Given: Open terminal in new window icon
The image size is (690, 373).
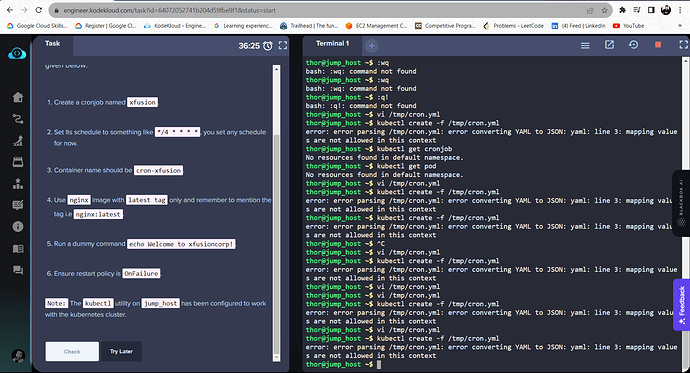Looking at the screenshot, I should [609, 45].
